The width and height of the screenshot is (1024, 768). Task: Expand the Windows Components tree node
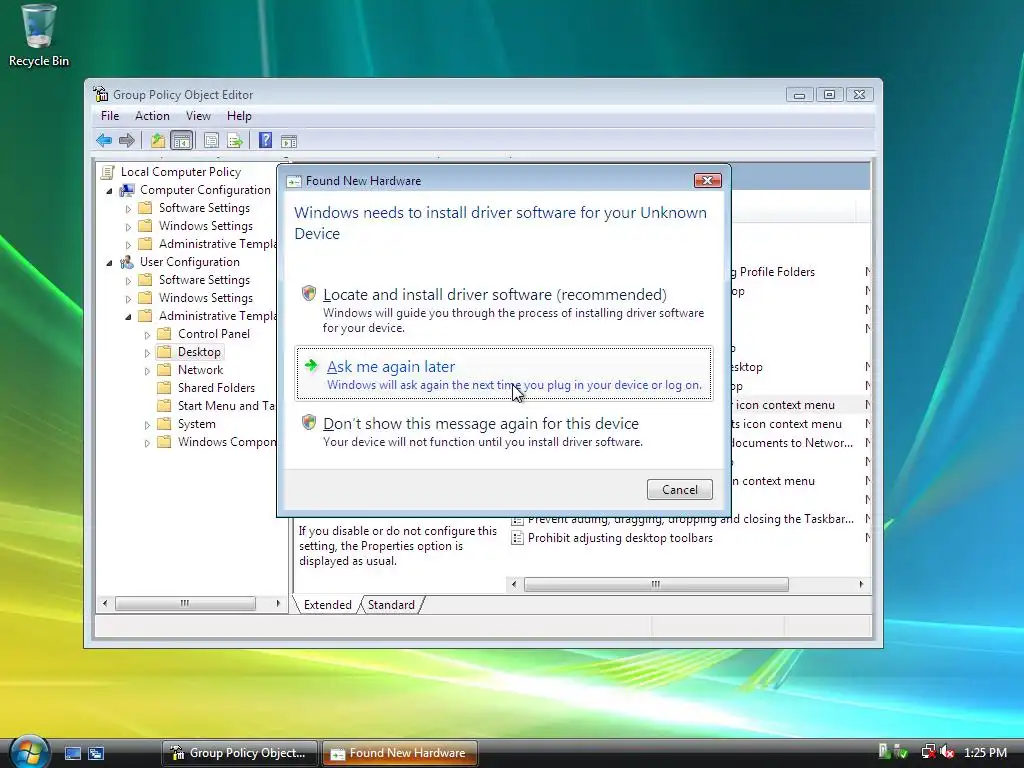[147, 443]
